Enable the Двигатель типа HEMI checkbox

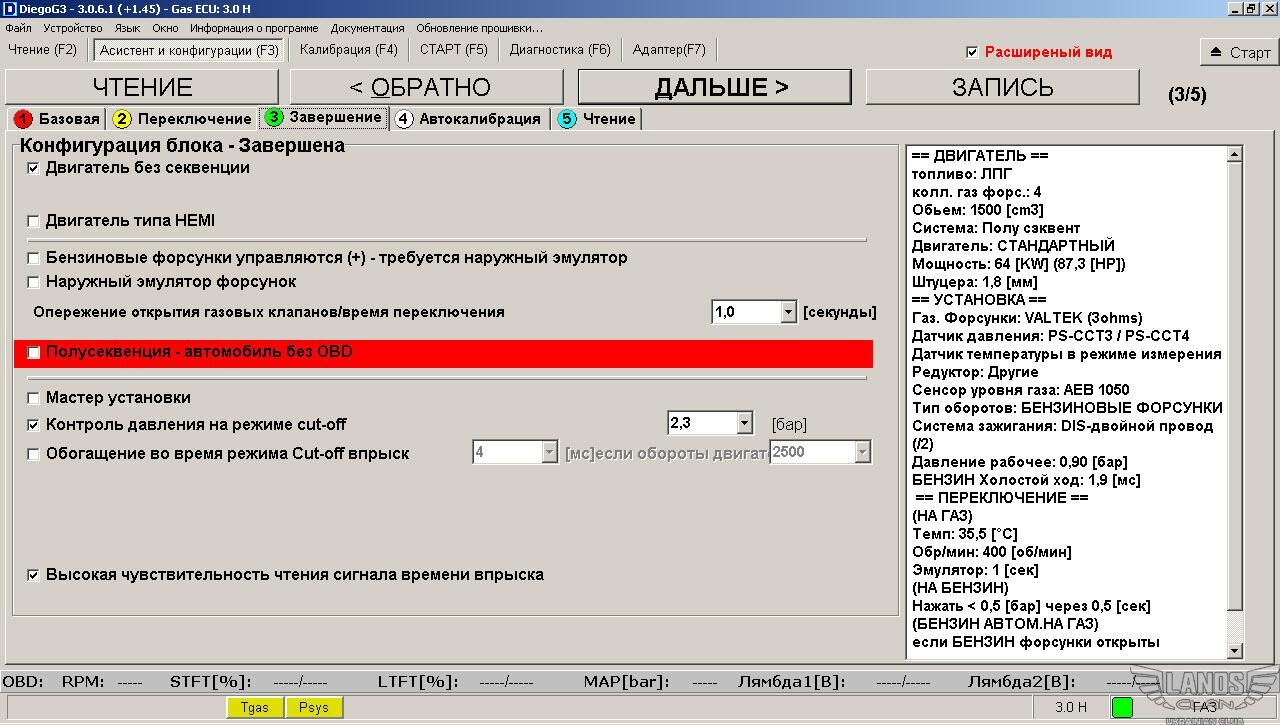[33, 221]
